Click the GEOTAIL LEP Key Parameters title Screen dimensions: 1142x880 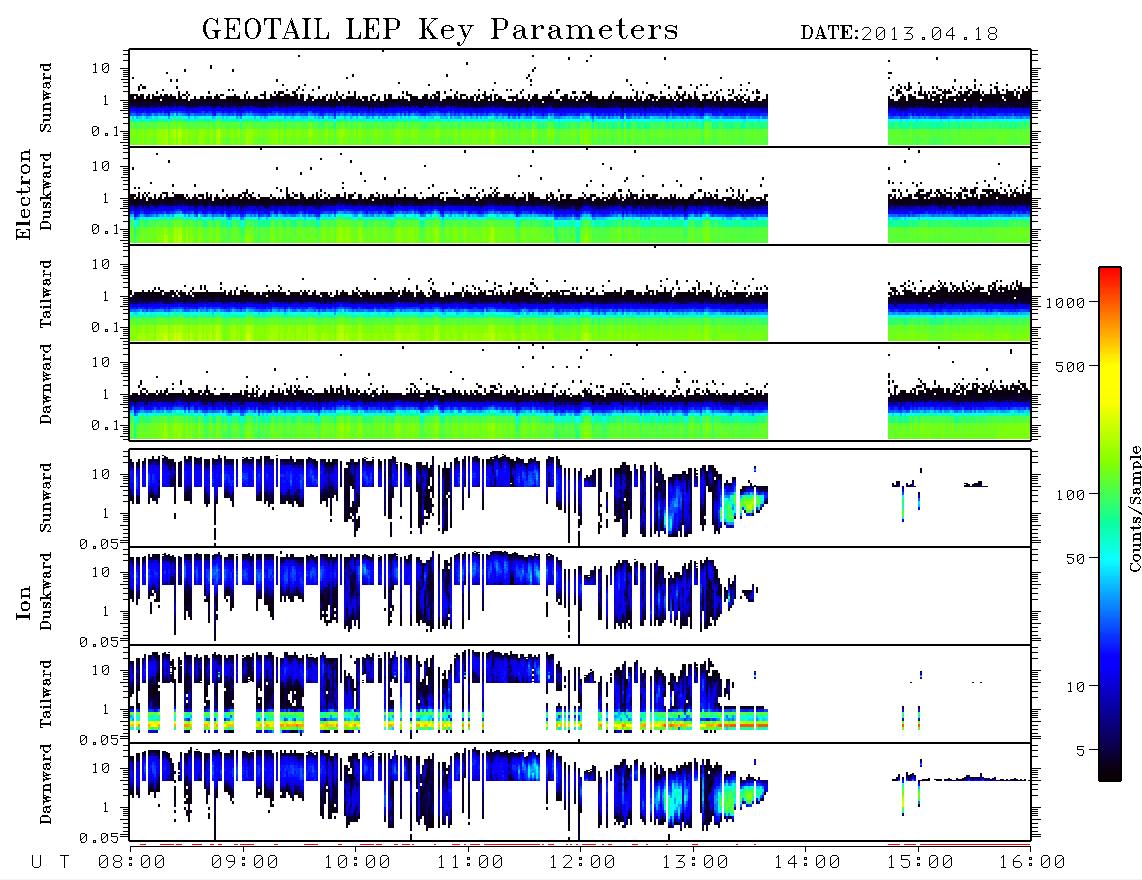tap(440, 31)
